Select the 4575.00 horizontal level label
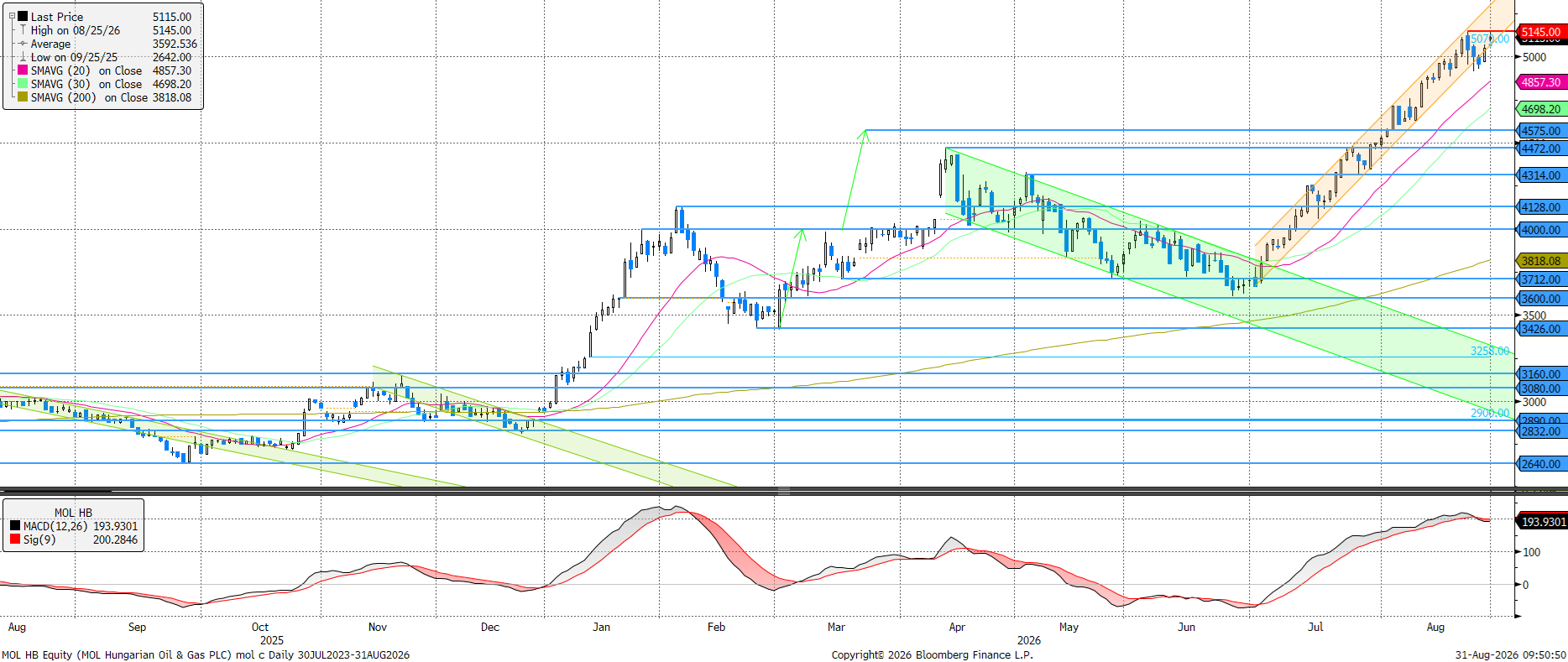1568x662 pixels. pyautogui.click(x=1541, y=131)
